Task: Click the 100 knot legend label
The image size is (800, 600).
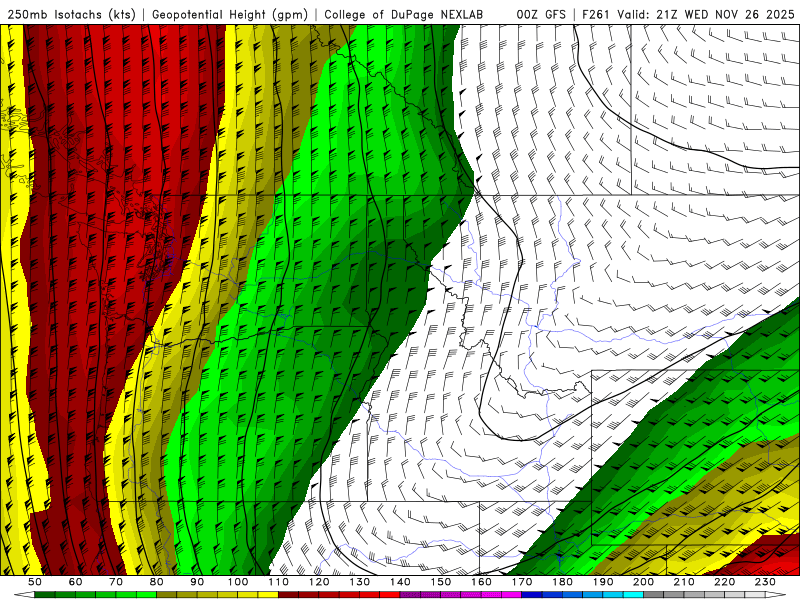Action: click(x=238, y=582)
